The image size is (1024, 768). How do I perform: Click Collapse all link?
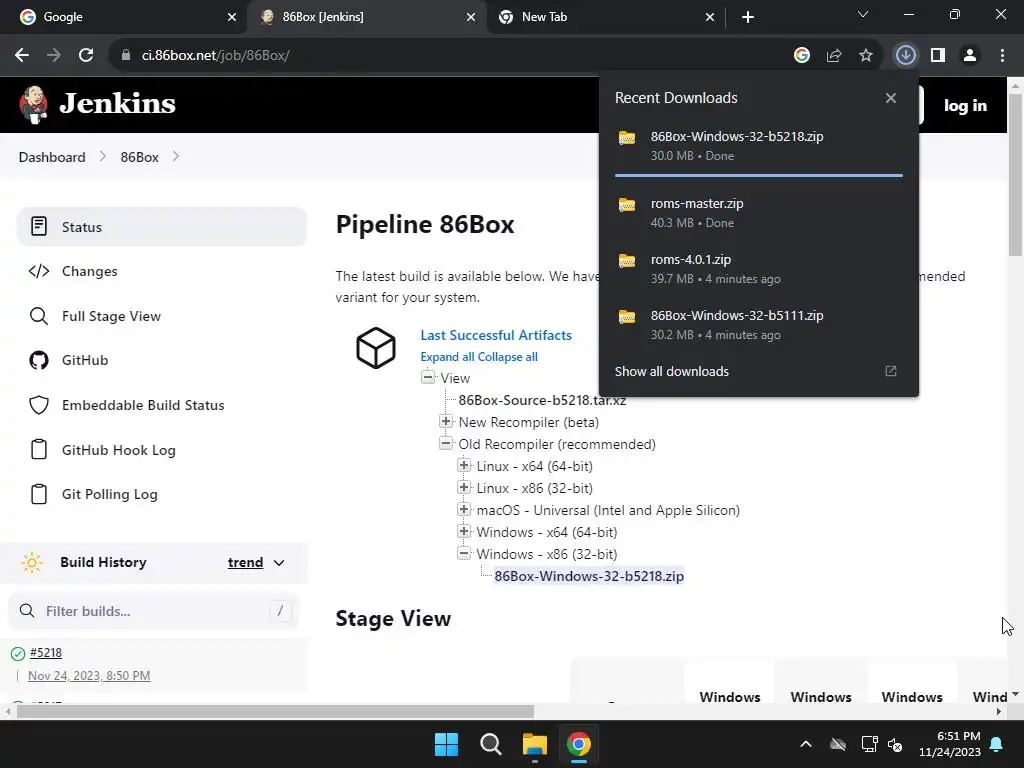pos(508,357)
